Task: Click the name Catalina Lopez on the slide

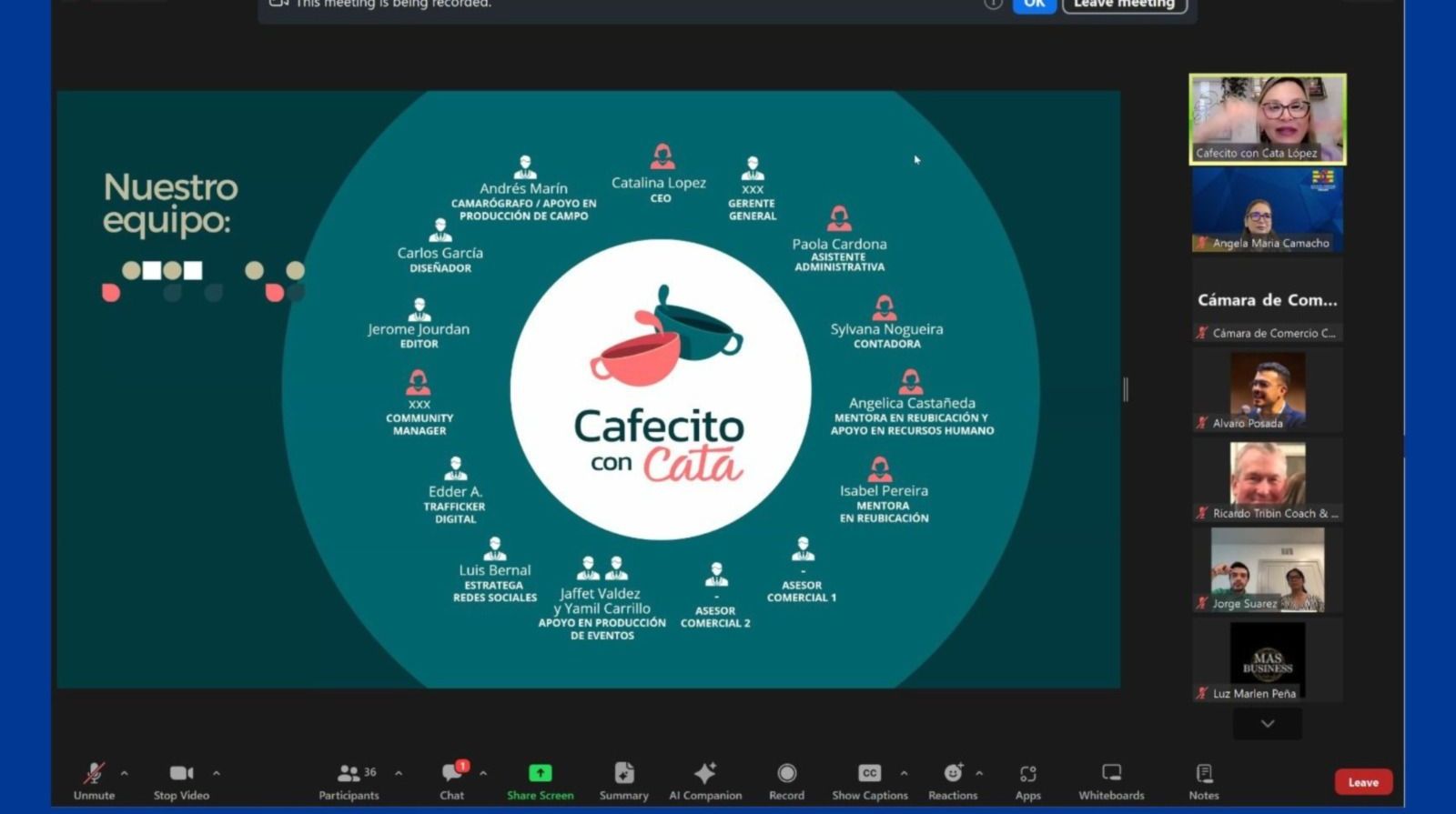Action: point(659,183)
